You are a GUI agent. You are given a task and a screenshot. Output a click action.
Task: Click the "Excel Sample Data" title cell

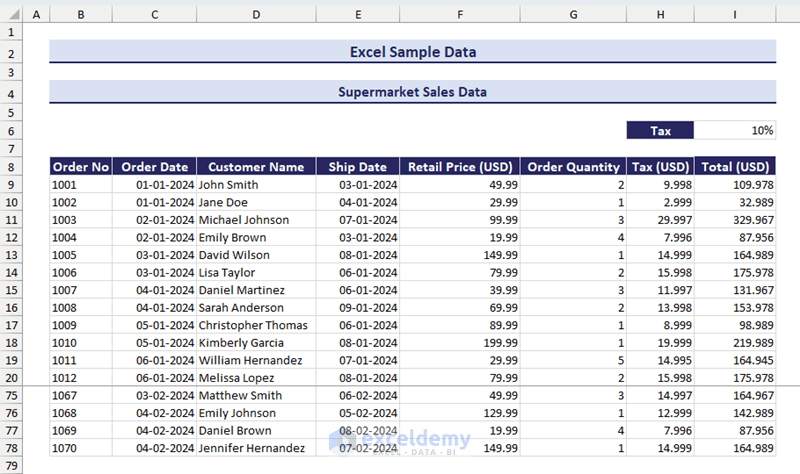point(412,52)
